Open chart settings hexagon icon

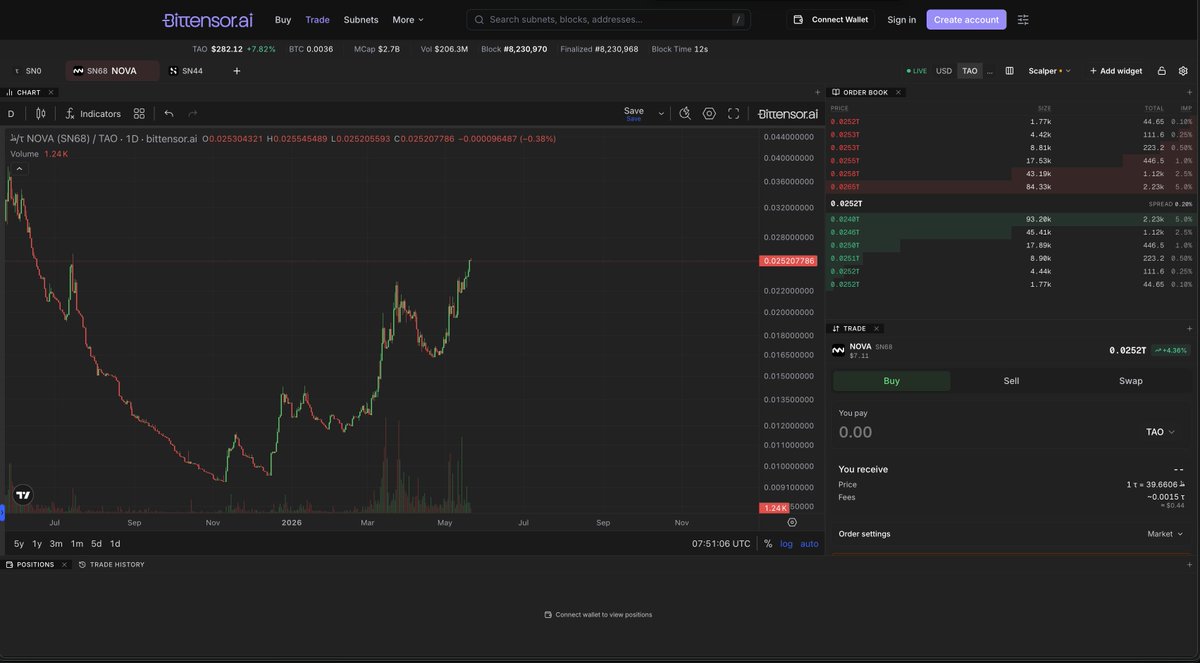[x=709, y=114]
